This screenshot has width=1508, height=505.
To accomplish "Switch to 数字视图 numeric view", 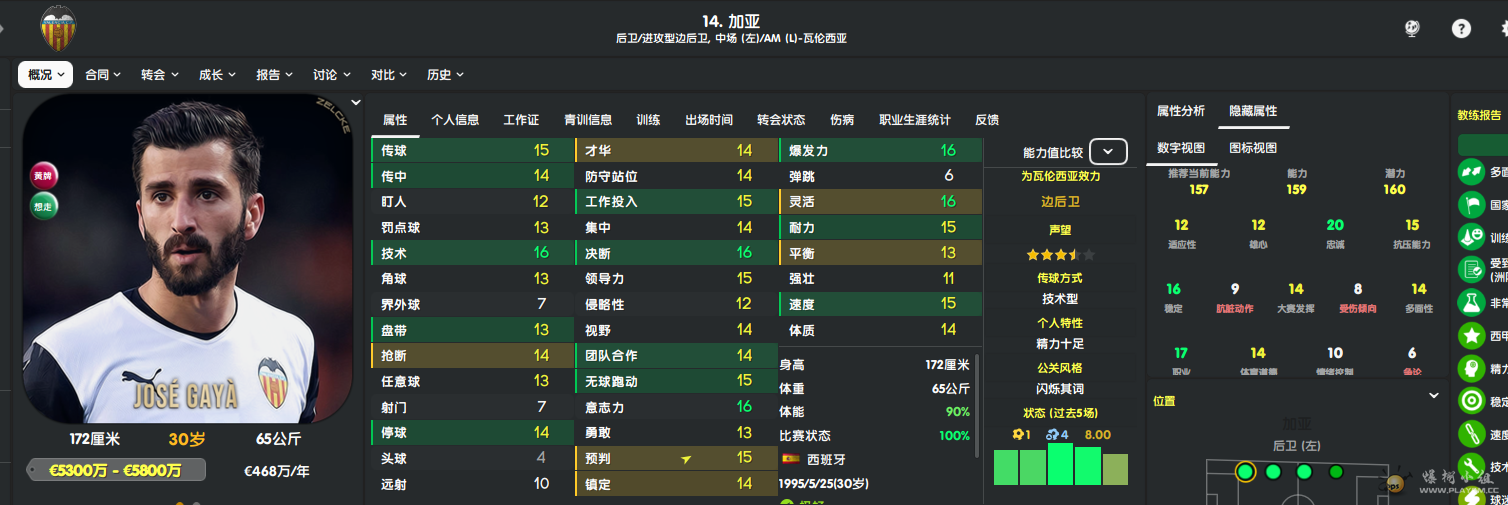I will tap(1180, 148).
